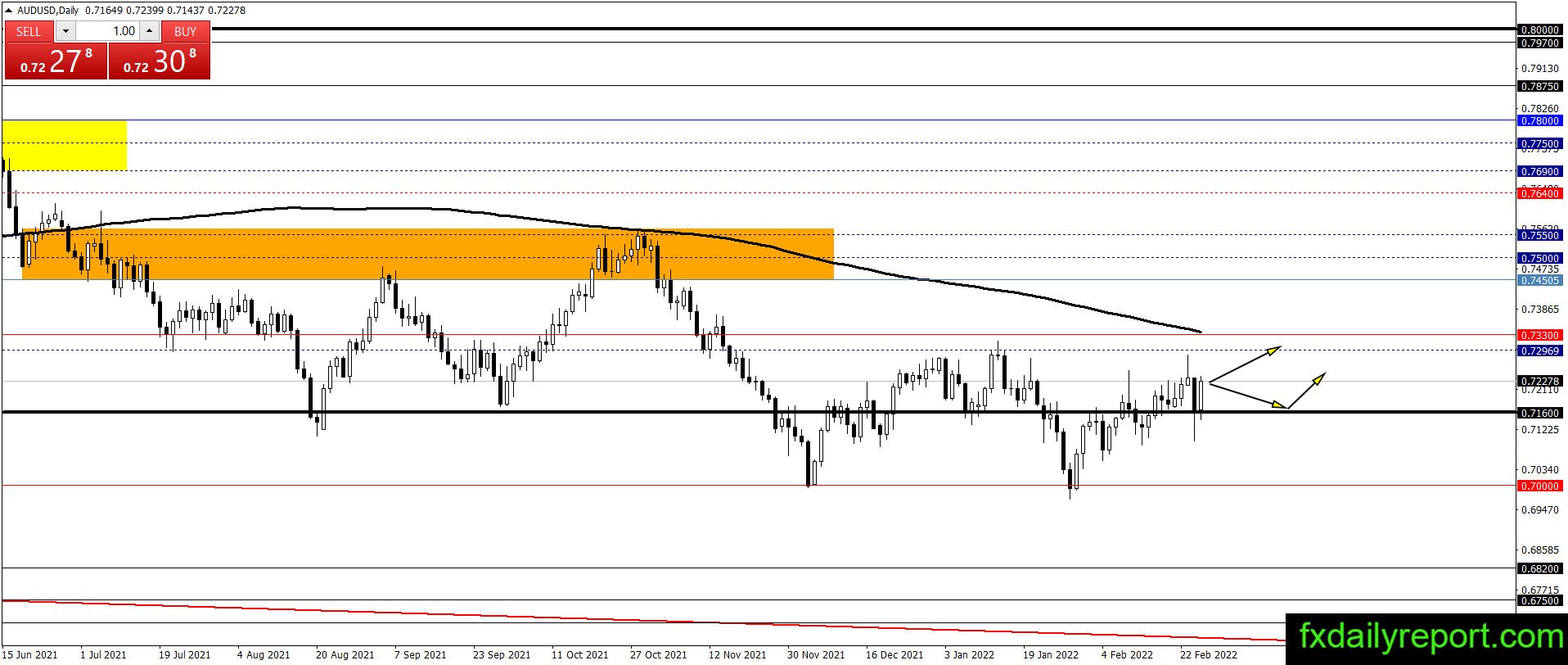Click the 0.78750 price level label

click(1539, 86)
